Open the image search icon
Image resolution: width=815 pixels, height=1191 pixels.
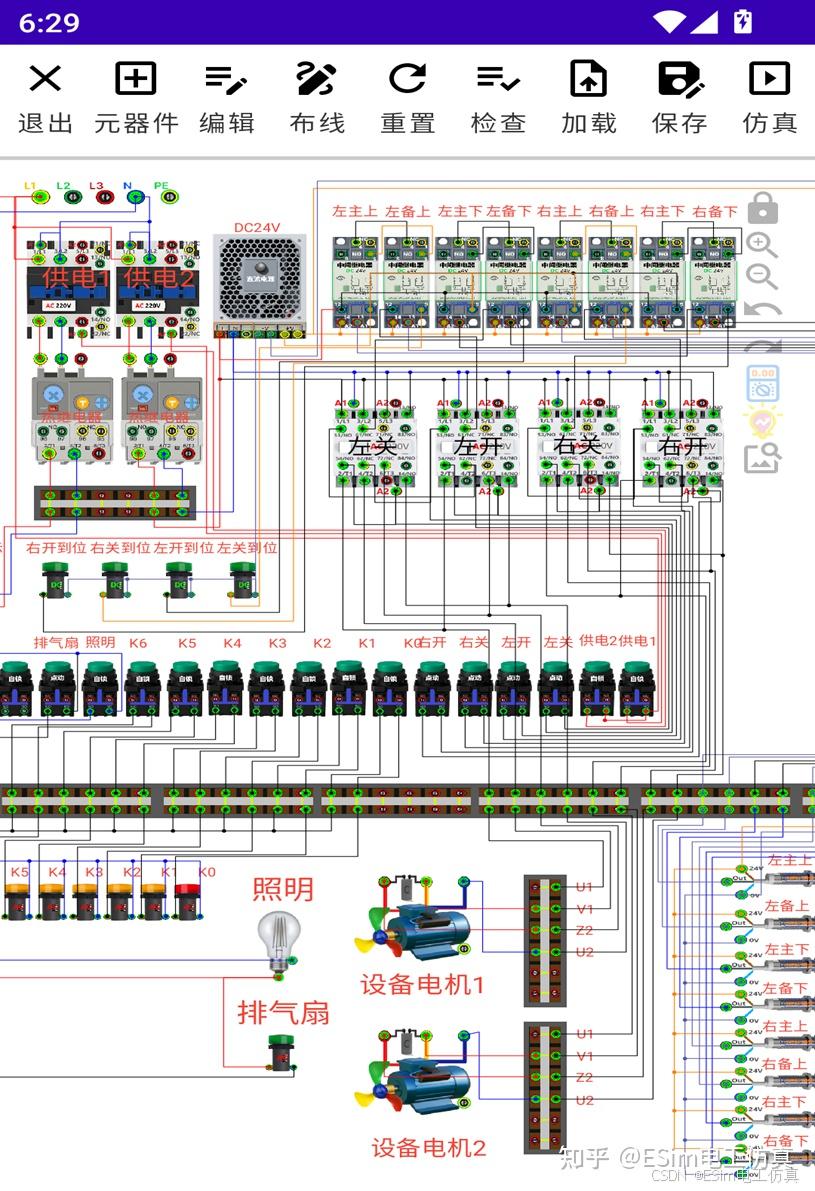pyautogui.click(x=763, y=458)
